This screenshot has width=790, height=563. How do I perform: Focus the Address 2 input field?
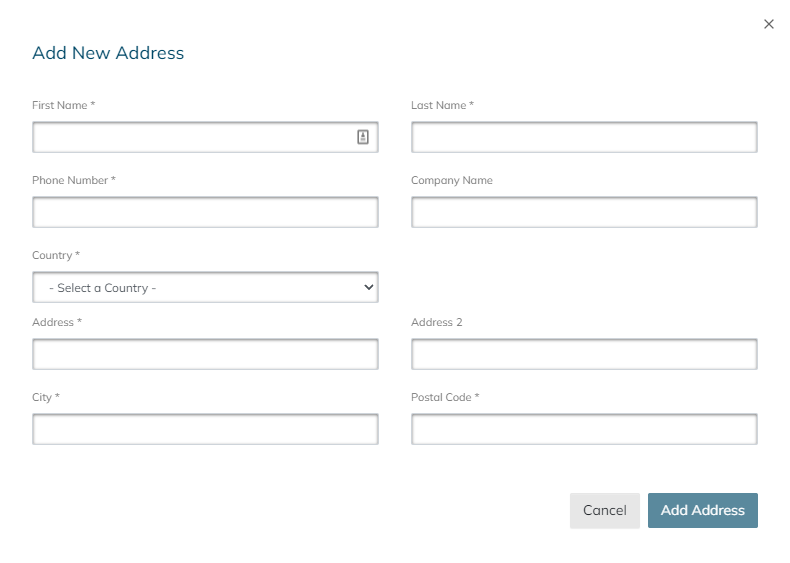[x=584, y=354]
